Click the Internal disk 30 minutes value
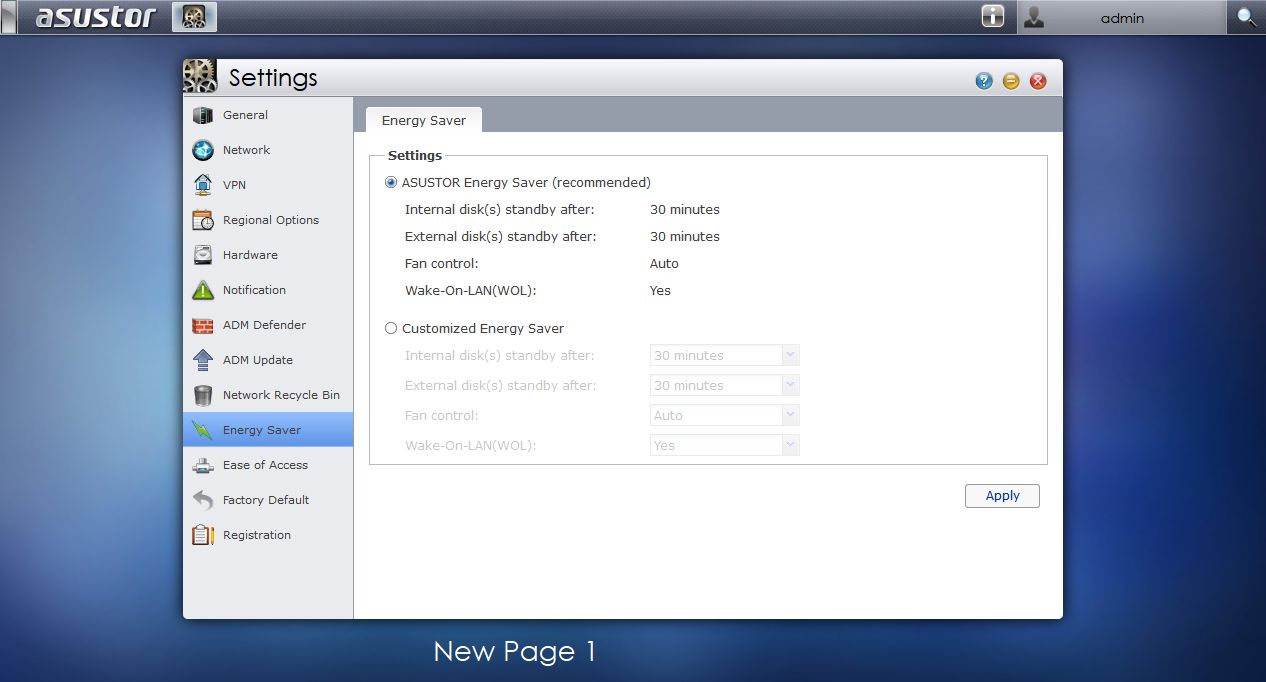This screenshot has height=682, width=1266. click(x=685, y=210)
